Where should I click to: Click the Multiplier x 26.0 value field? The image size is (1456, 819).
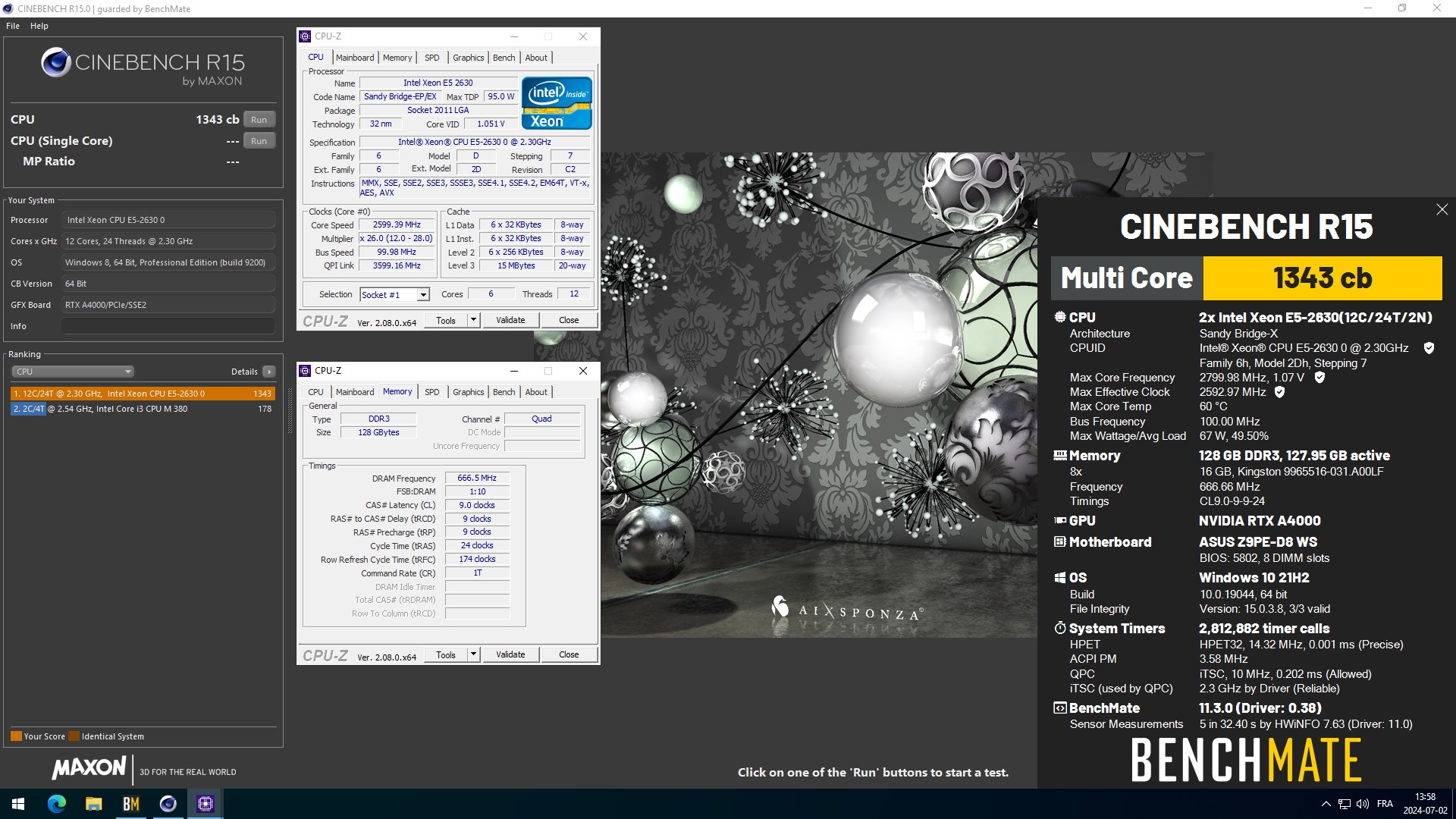coord(397,239)
